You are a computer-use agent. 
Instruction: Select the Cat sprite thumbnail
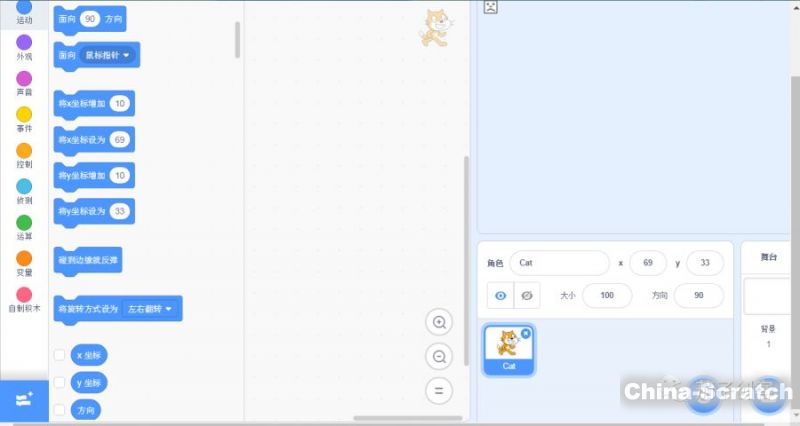click(x=509, y=348)
